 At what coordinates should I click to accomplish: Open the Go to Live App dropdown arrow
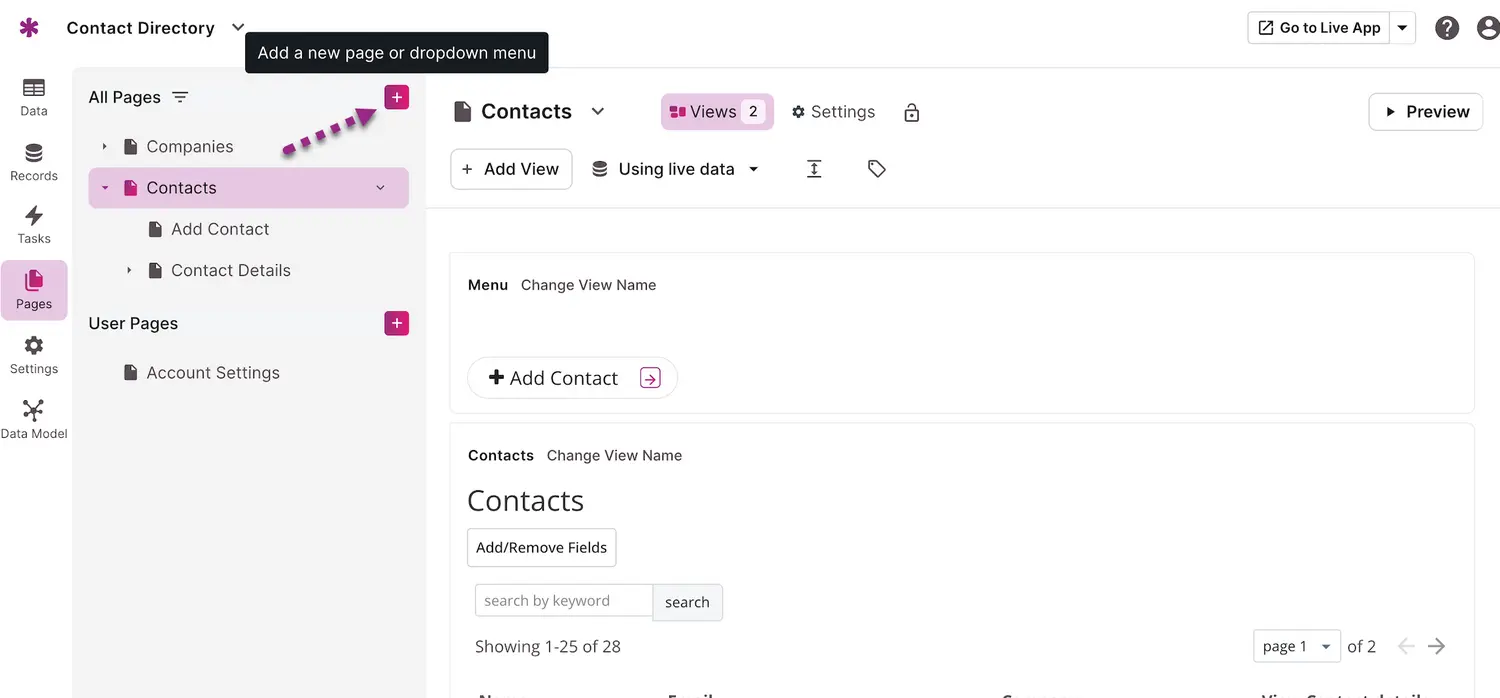(x=1403, y=28)
